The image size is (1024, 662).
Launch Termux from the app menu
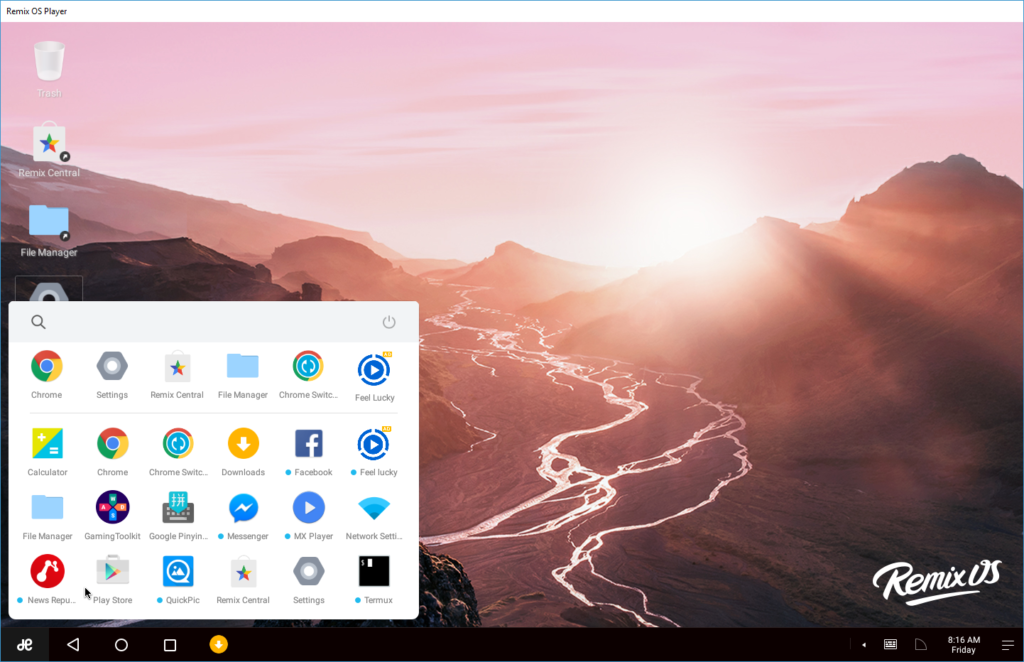click(x=374, y=572)
